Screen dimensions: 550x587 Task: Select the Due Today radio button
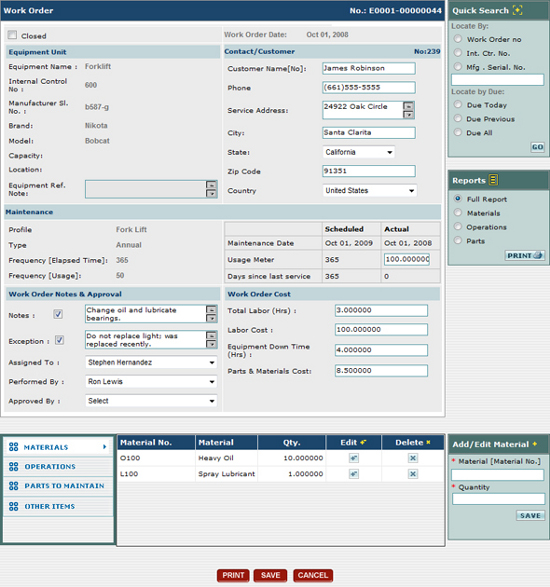(458, 104)
